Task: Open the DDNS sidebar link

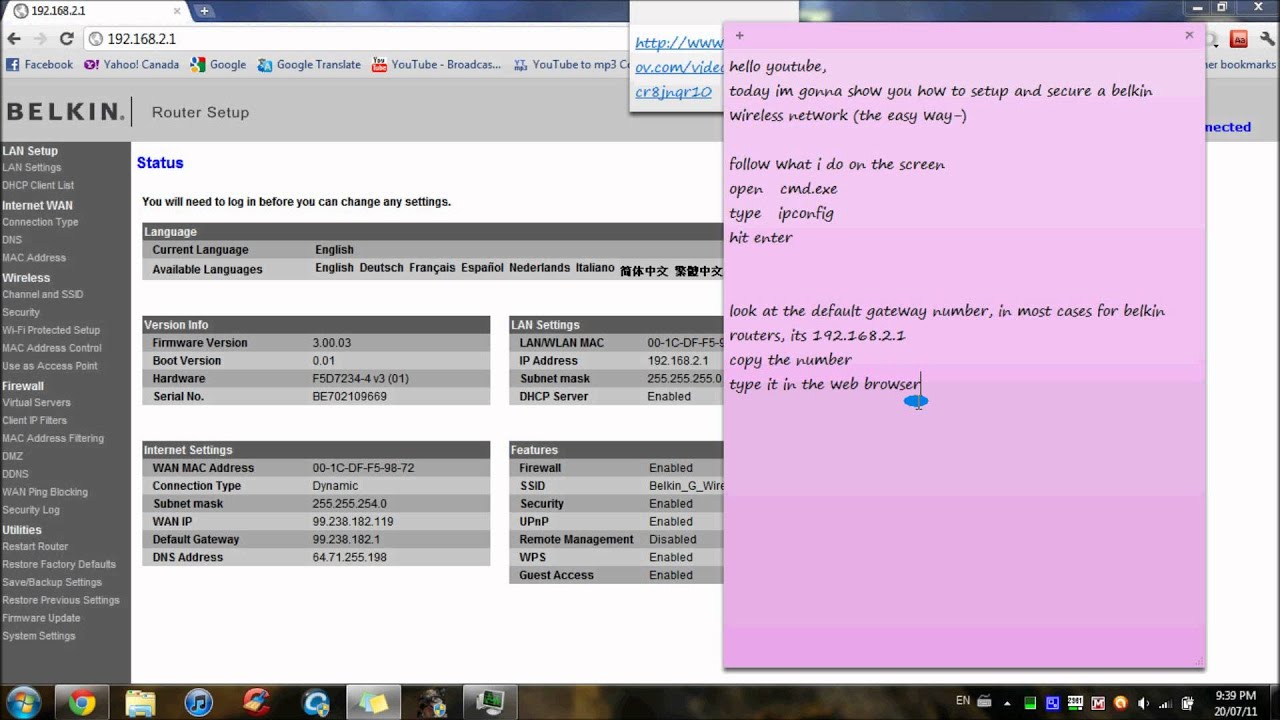Action: (15, 475)
